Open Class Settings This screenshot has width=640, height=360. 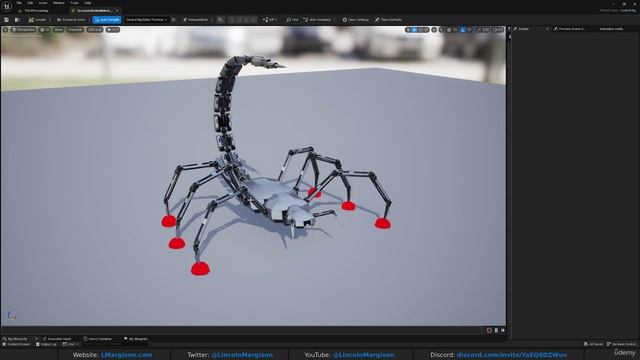point(356,20)
